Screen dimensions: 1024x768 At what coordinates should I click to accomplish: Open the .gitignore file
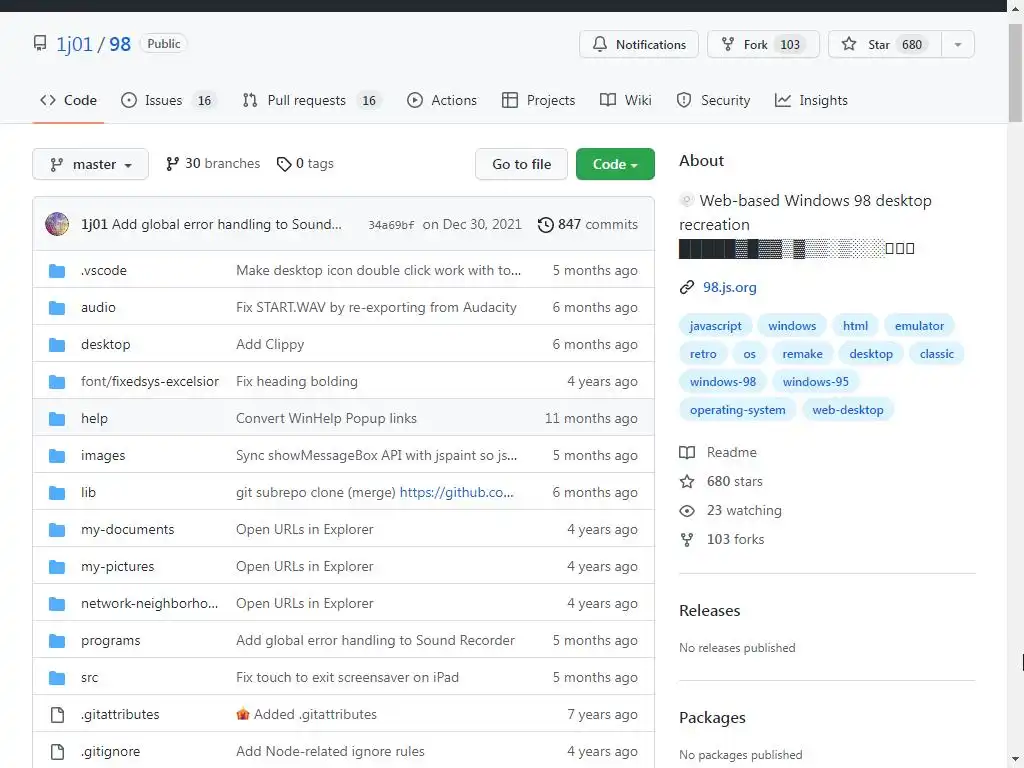pos(110,752)
